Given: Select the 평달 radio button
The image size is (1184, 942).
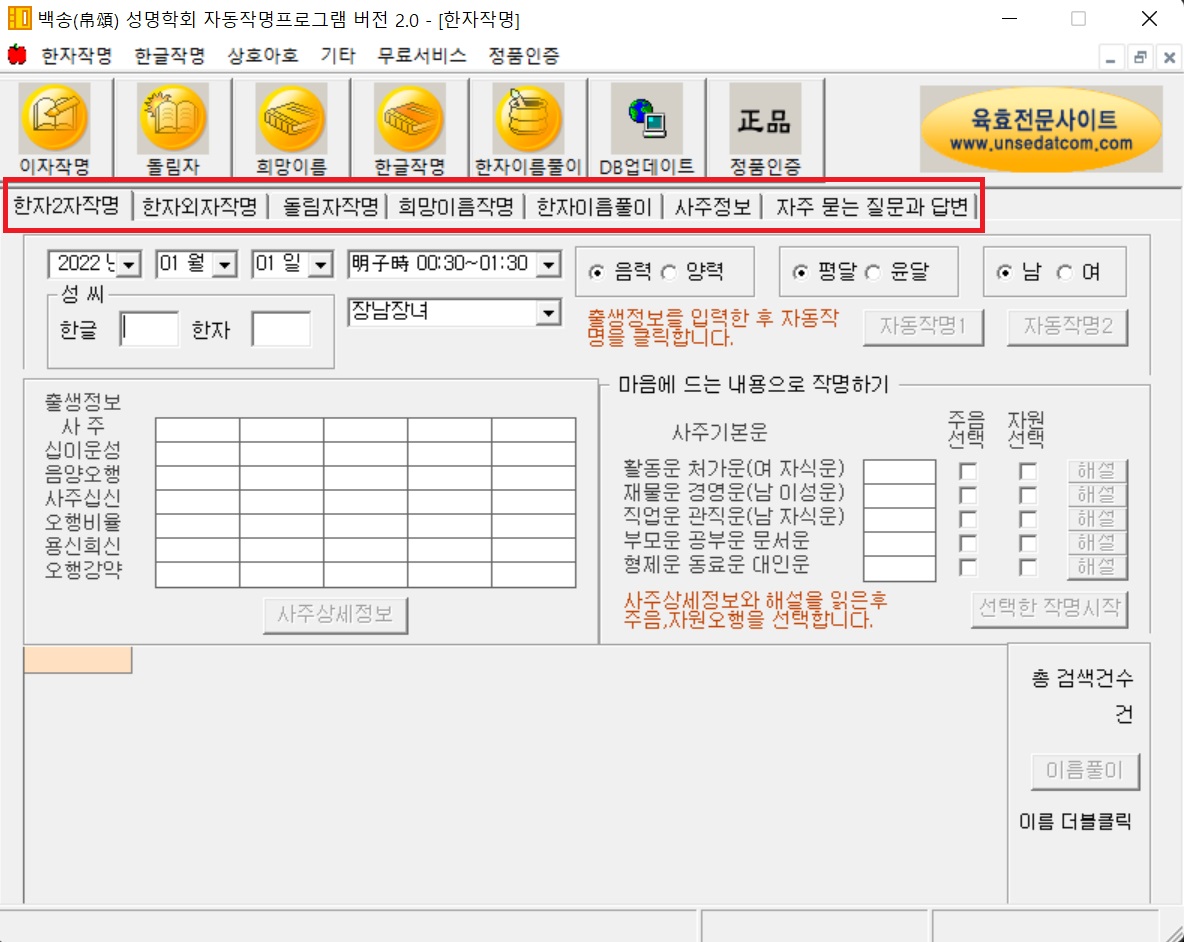Looking at the screenshot, I should (x=800, y=272).
